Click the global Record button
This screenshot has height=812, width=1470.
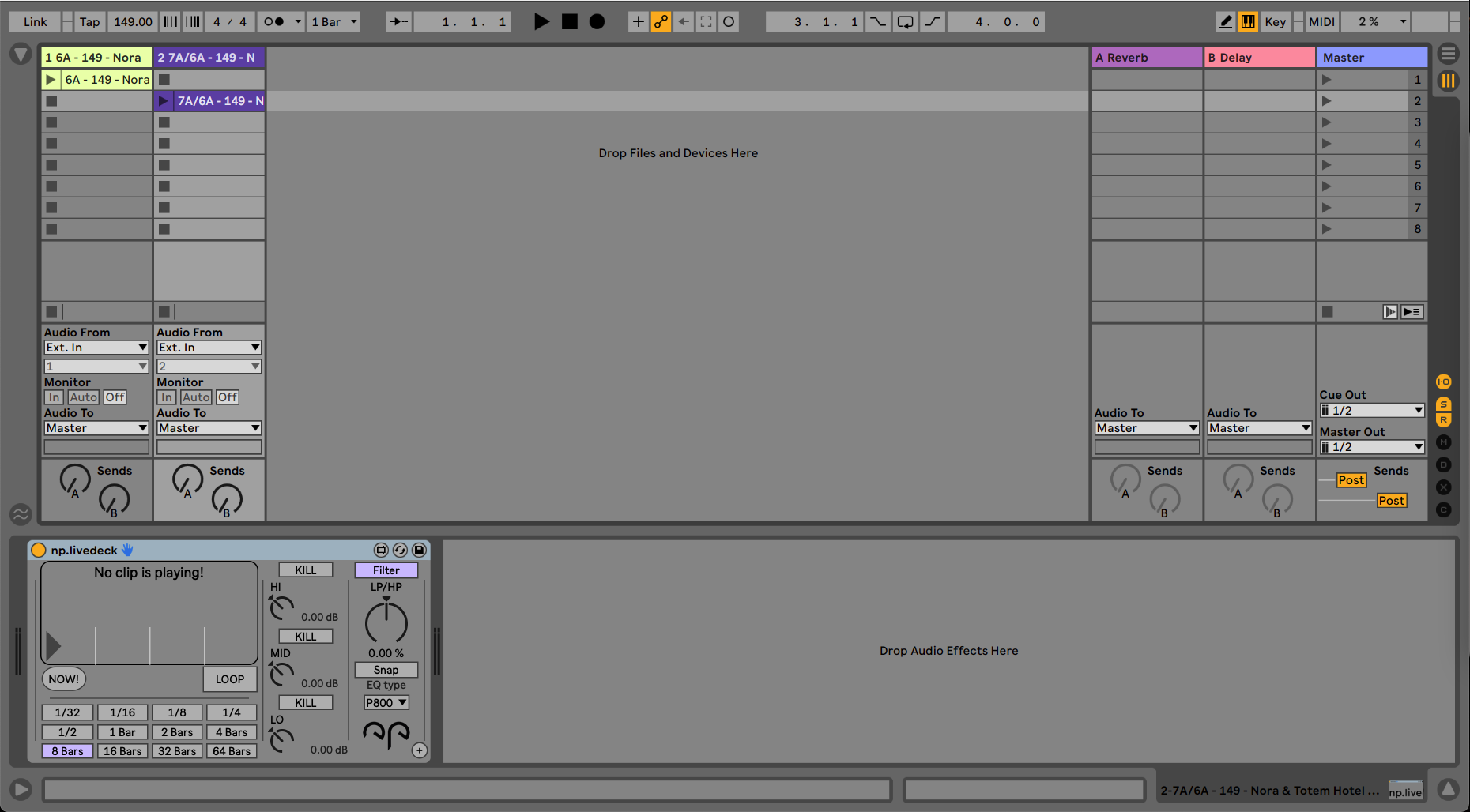[x=597, y=21]
